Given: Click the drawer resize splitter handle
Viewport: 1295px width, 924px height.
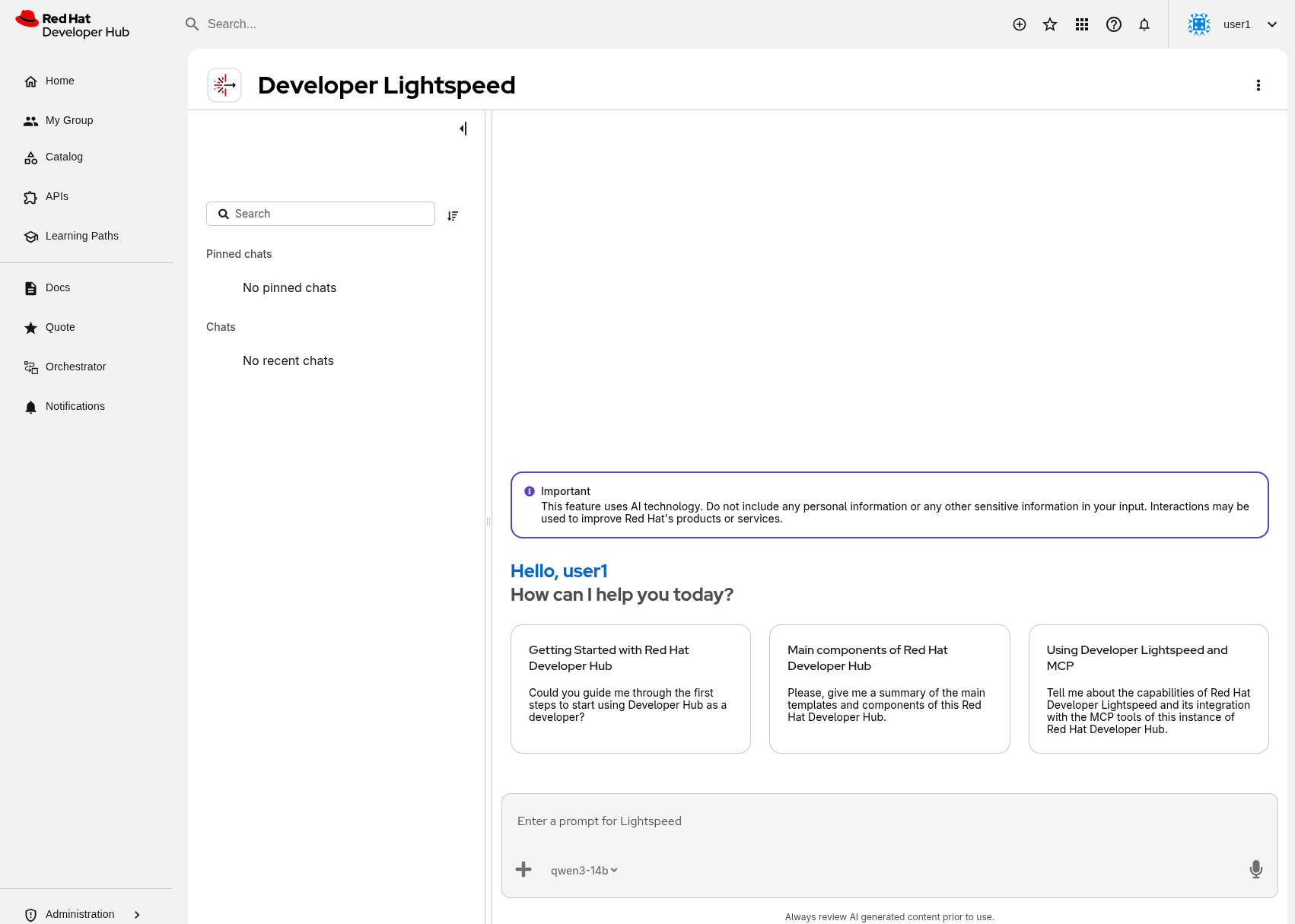Looking at the screenshot, I should (488, 522).
